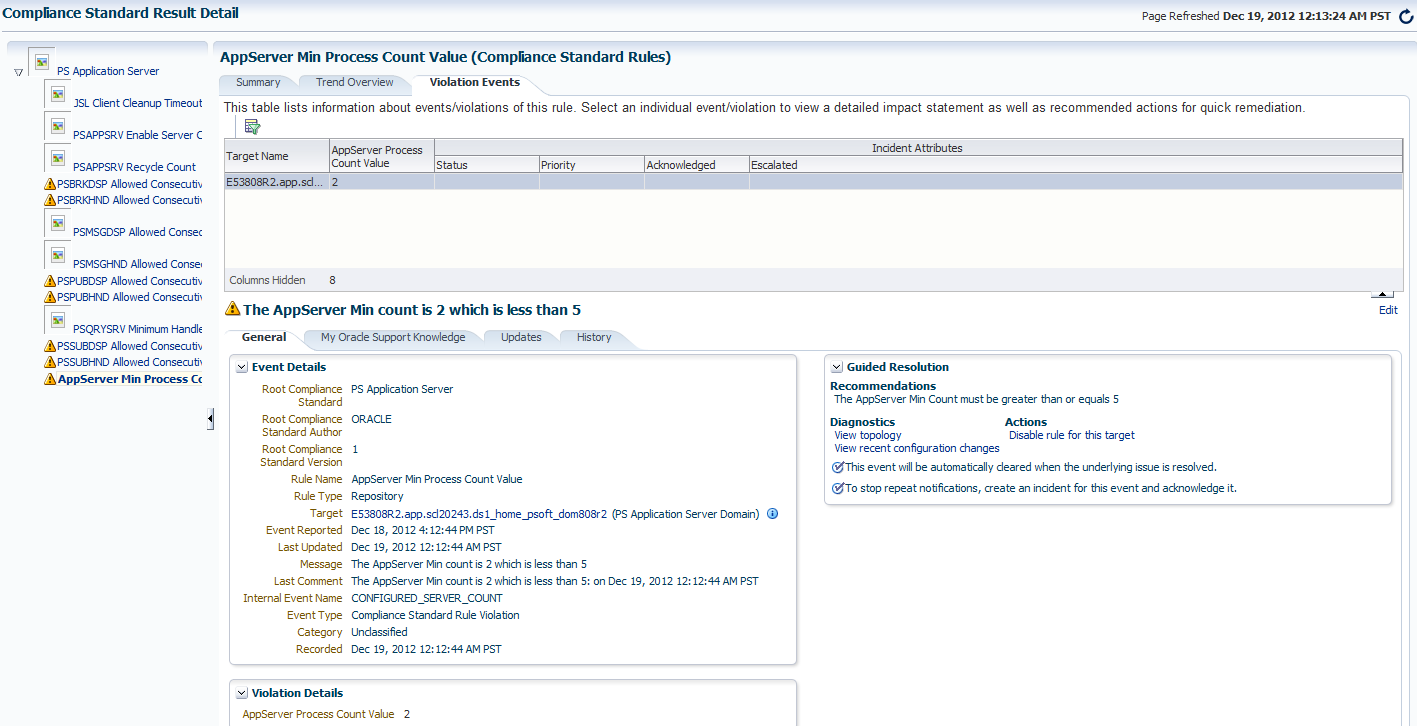
Task: Select PSMSGDSP Allowed Consecutive tree item
Action: [138, 232]
